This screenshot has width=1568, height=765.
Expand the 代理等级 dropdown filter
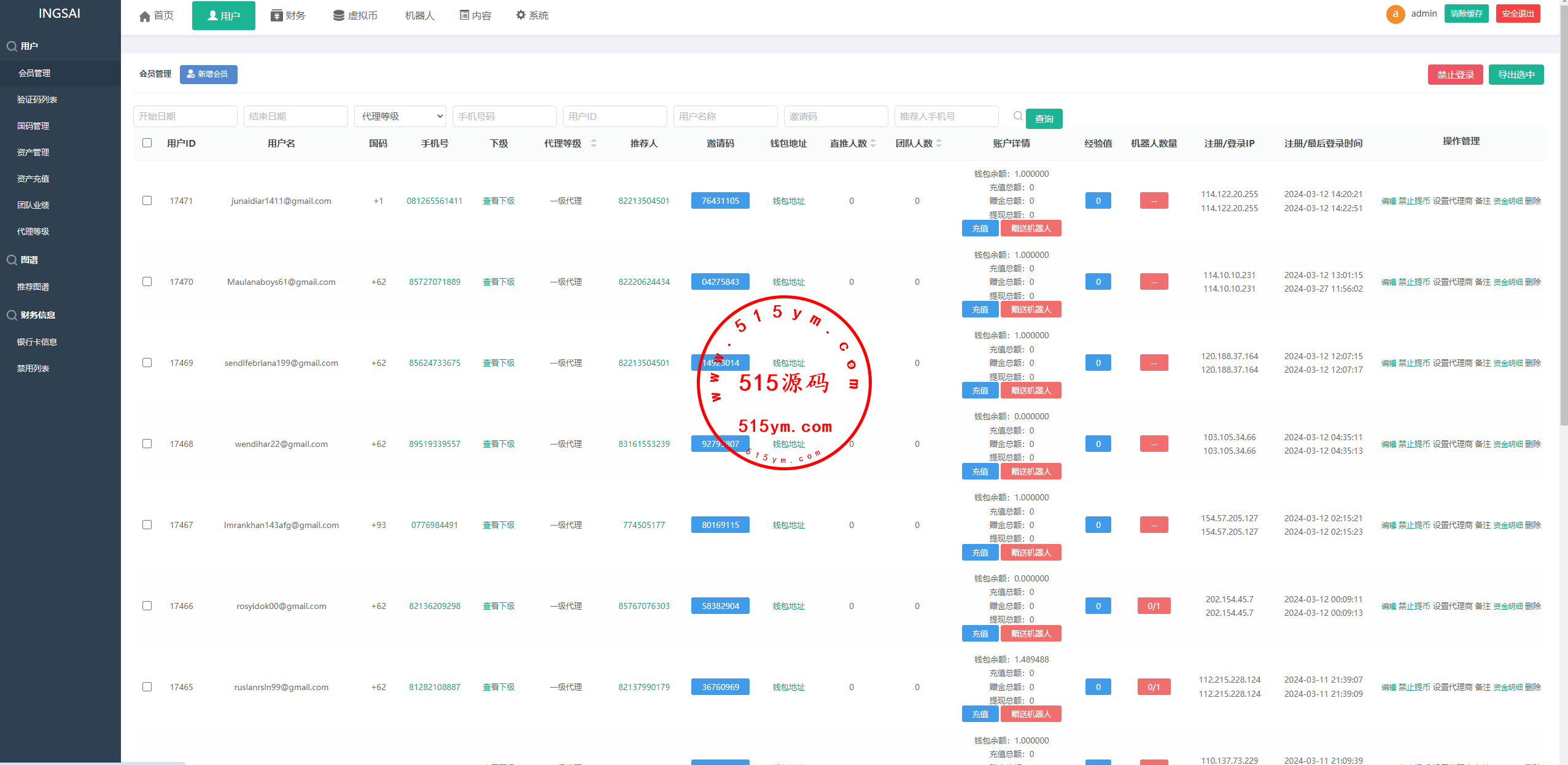[x=400, y=116]
